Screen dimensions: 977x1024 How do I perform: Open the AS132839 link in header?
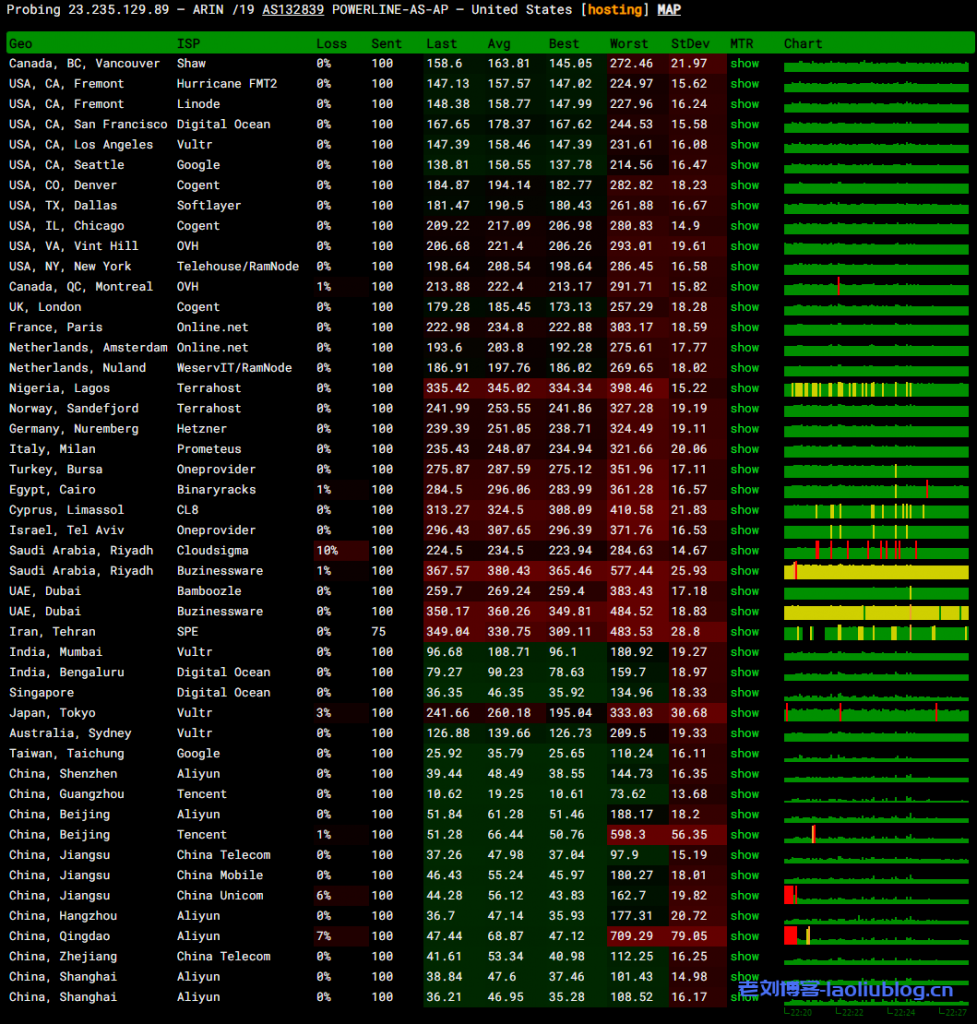coord(293,10)
